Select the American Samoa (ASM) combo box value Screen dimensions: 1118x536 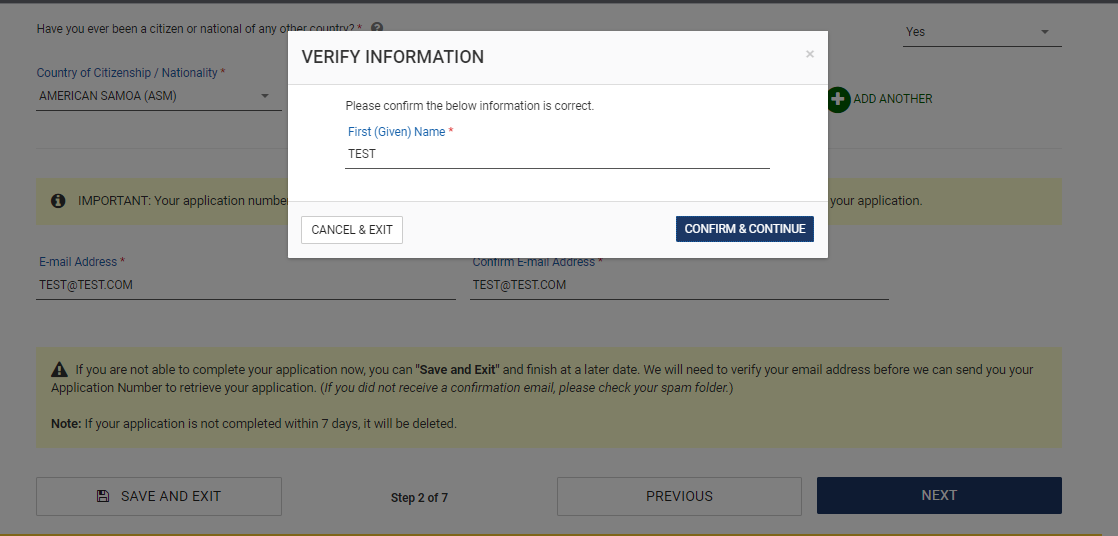coord(140,96)
